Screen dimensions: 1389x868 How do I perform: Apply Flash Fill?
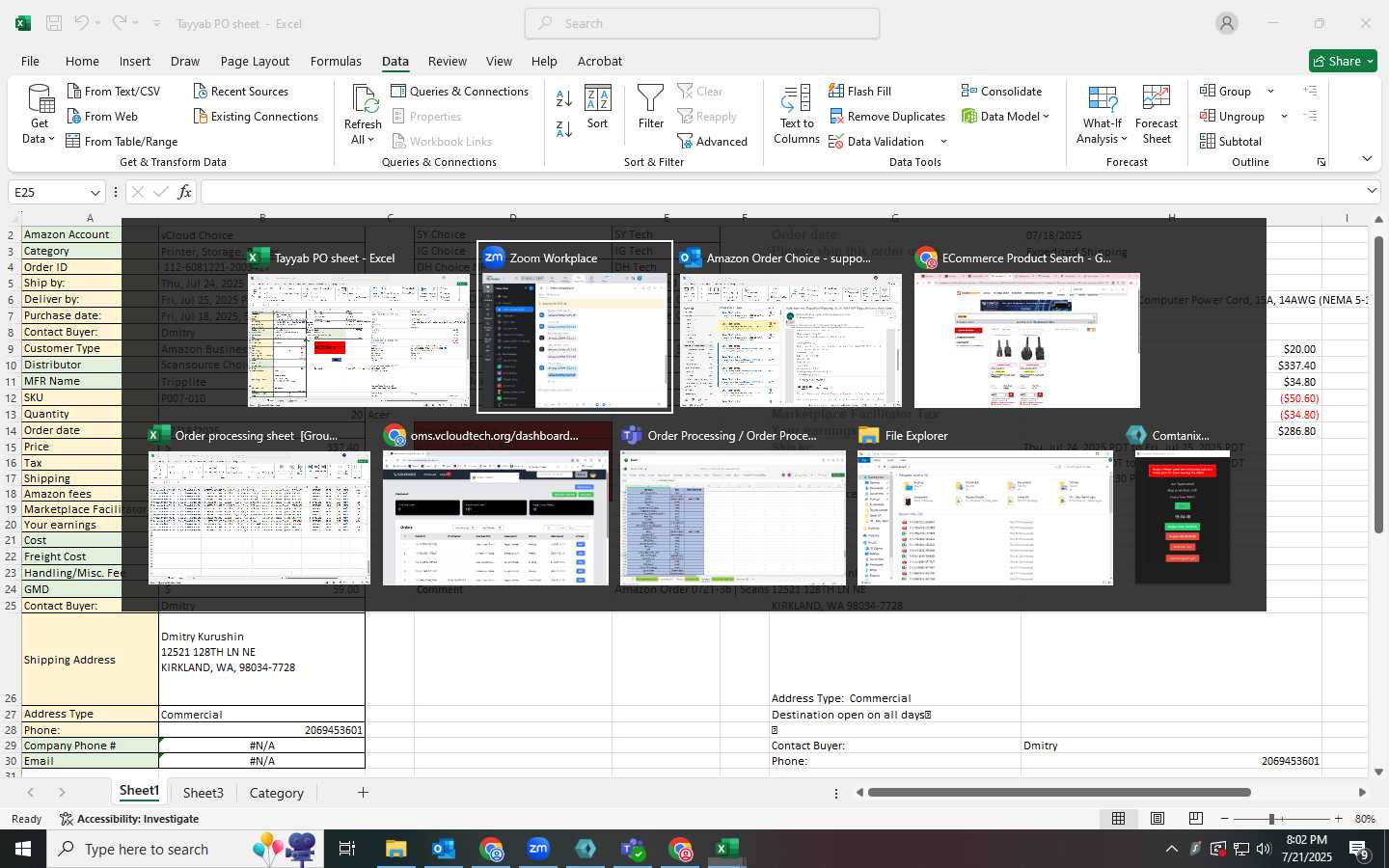(859, 91)
